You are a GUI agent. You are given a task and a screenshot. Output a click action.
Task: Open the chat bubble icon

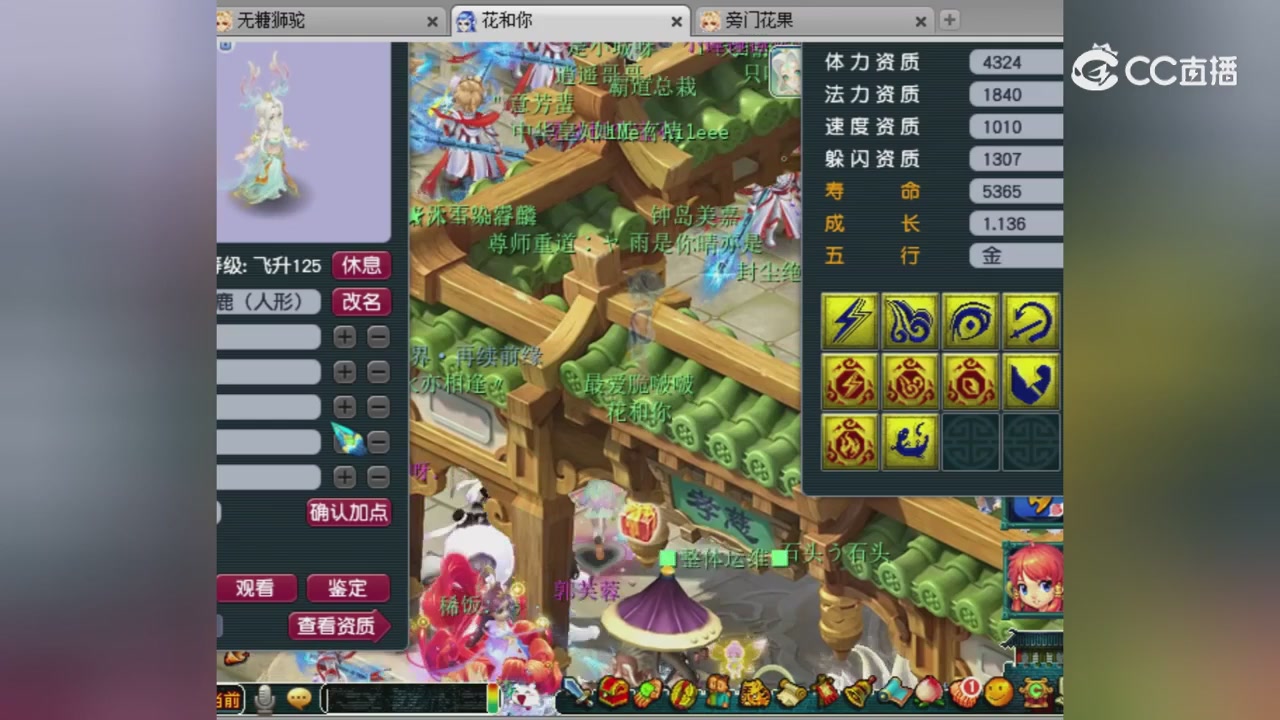coord(299,700)
